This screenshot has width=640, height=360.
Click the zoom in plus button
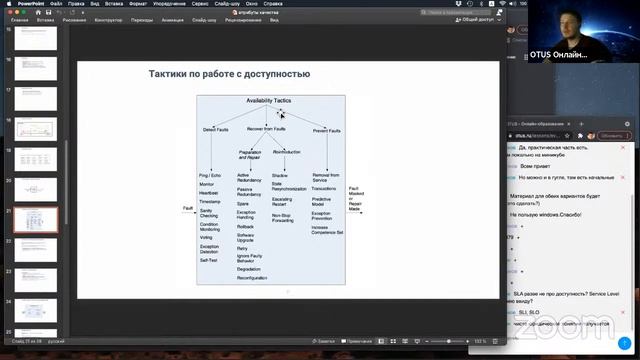click(468, 341)
